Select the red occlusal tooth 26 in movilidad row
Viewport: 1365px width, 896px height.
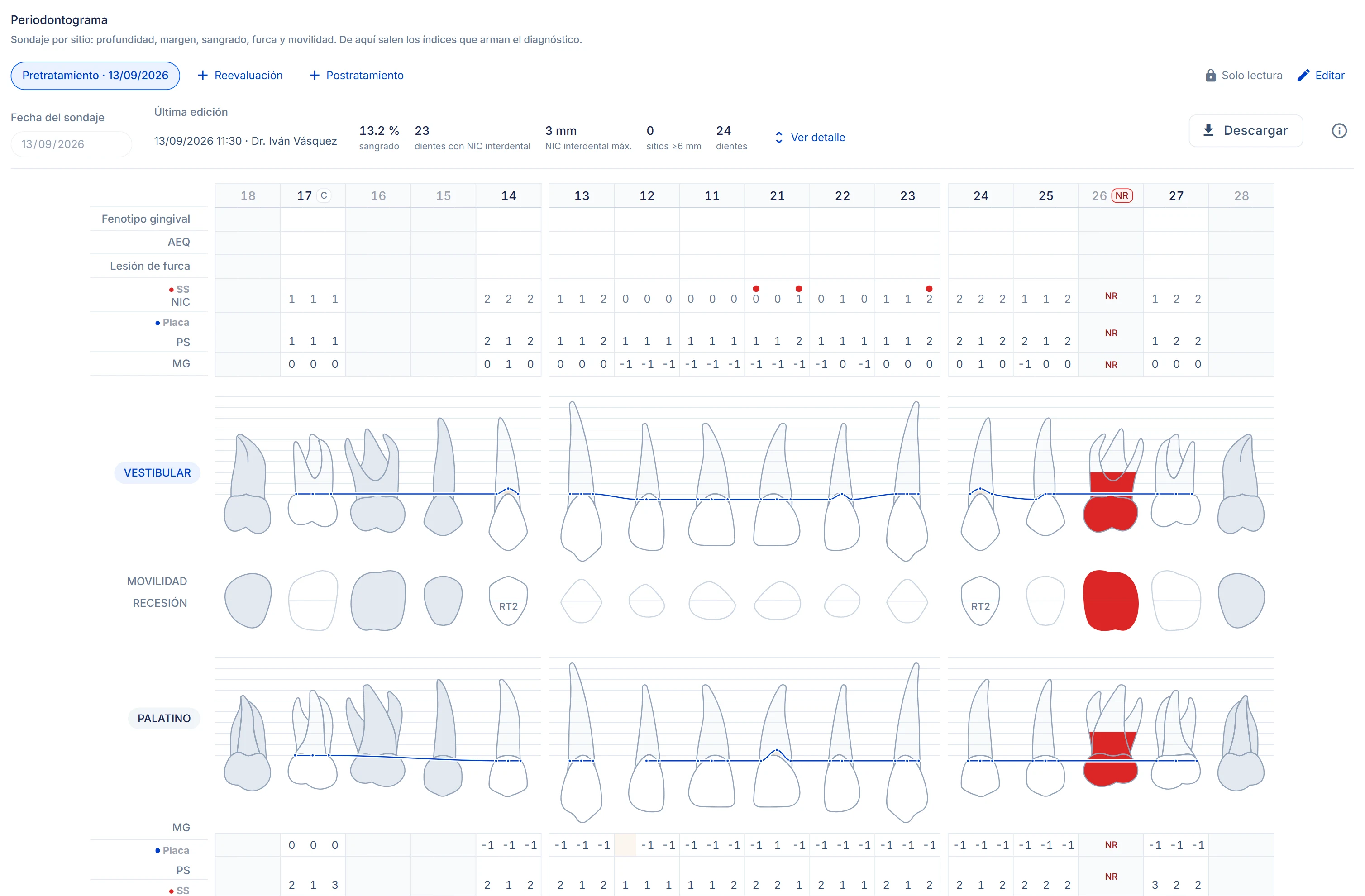[1111, 601]
